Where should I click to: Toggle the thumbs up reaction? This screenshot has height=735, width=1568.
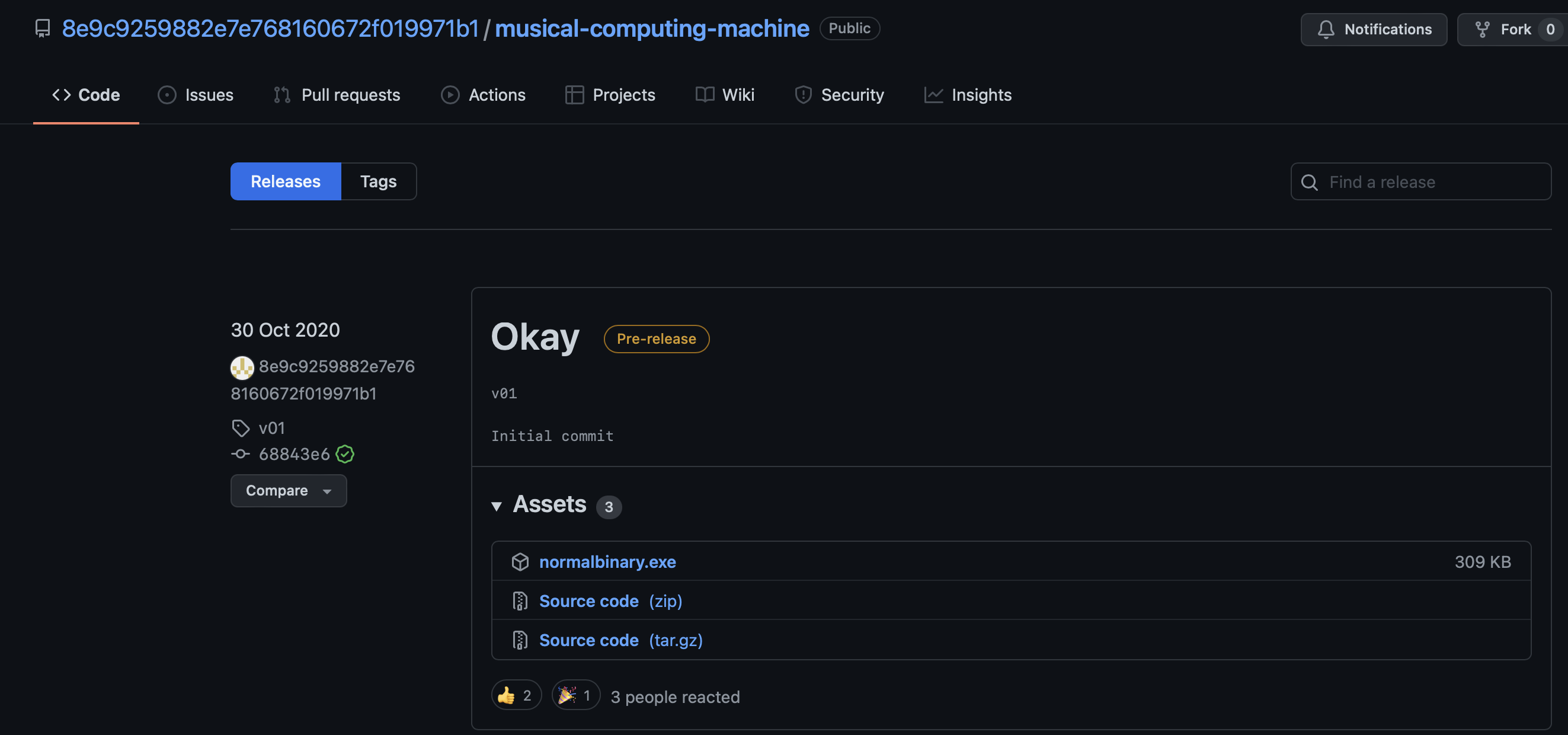point(516,695)
